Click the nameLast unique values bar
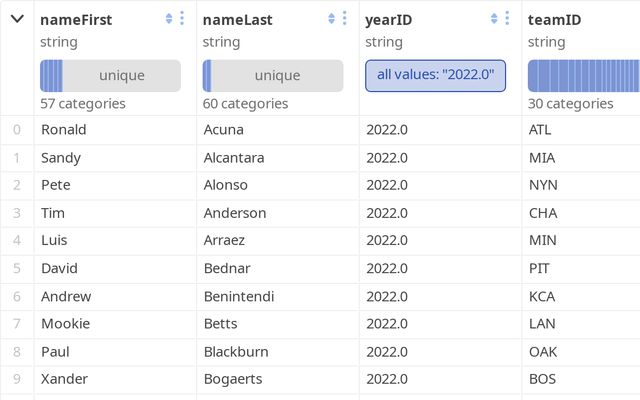This screenshot has height=400, width=640. pyautogui.click(x=272, y=76)
